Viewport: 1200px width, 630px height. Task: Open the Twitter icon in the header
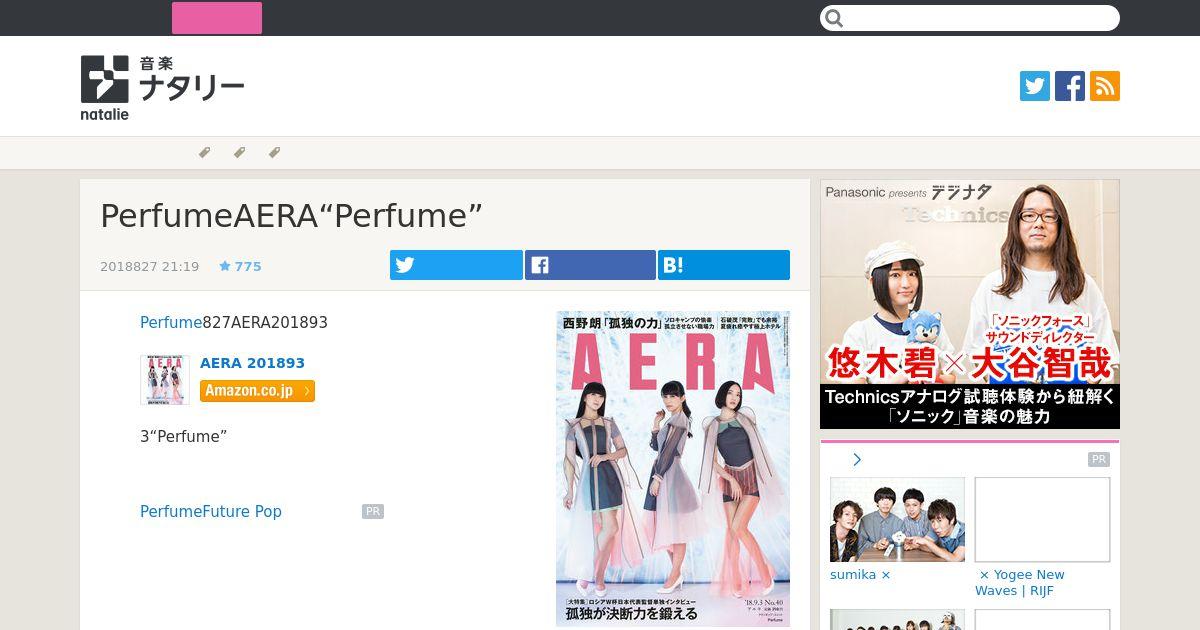(1035, 86)
